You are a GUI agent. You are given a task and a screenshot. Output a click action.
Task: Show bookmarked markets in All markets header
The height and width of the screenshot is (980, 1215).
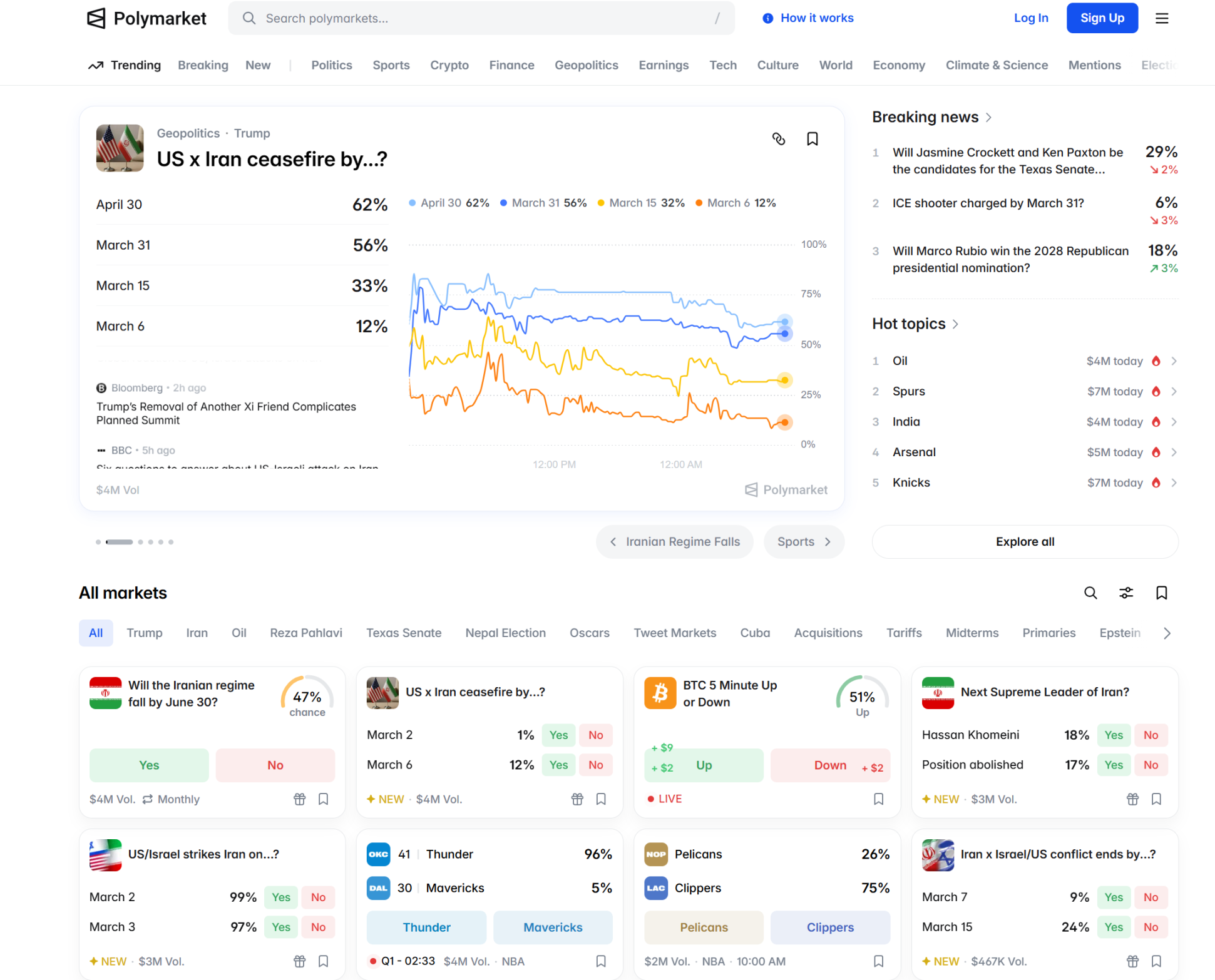[1161, 593]
